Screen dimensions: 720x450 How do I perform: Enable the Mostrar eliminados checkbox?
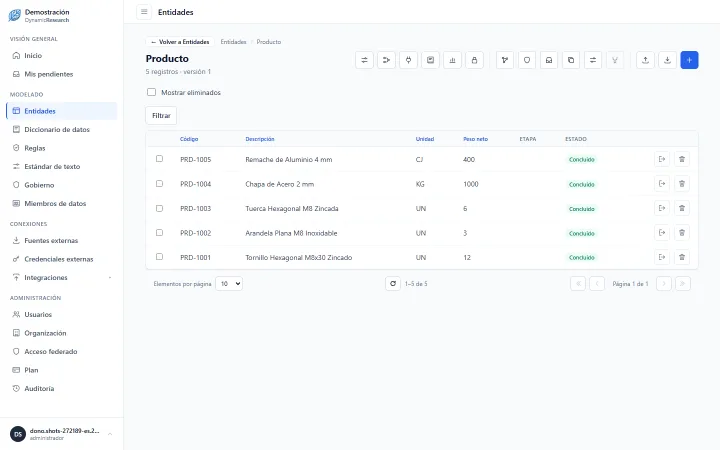[152, 92]
